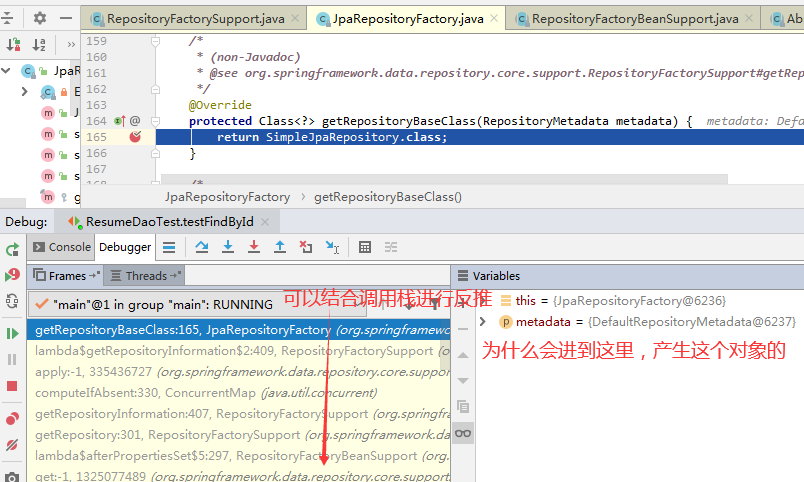Image resolution: width=804 pixels, height=482 pixels.
Task: Click the Trace Current Stream Chain icon
Action: click(x=391, y=248)
